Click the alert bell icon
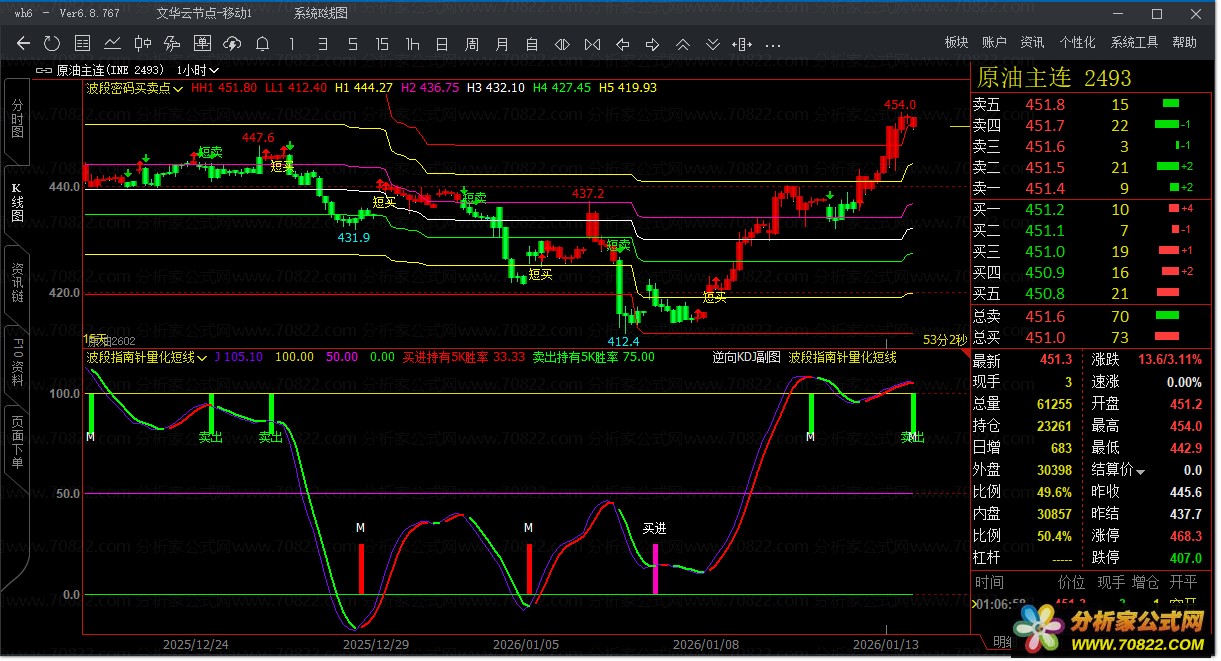This screenshot has width=1221, height=661. pos(262,43)
